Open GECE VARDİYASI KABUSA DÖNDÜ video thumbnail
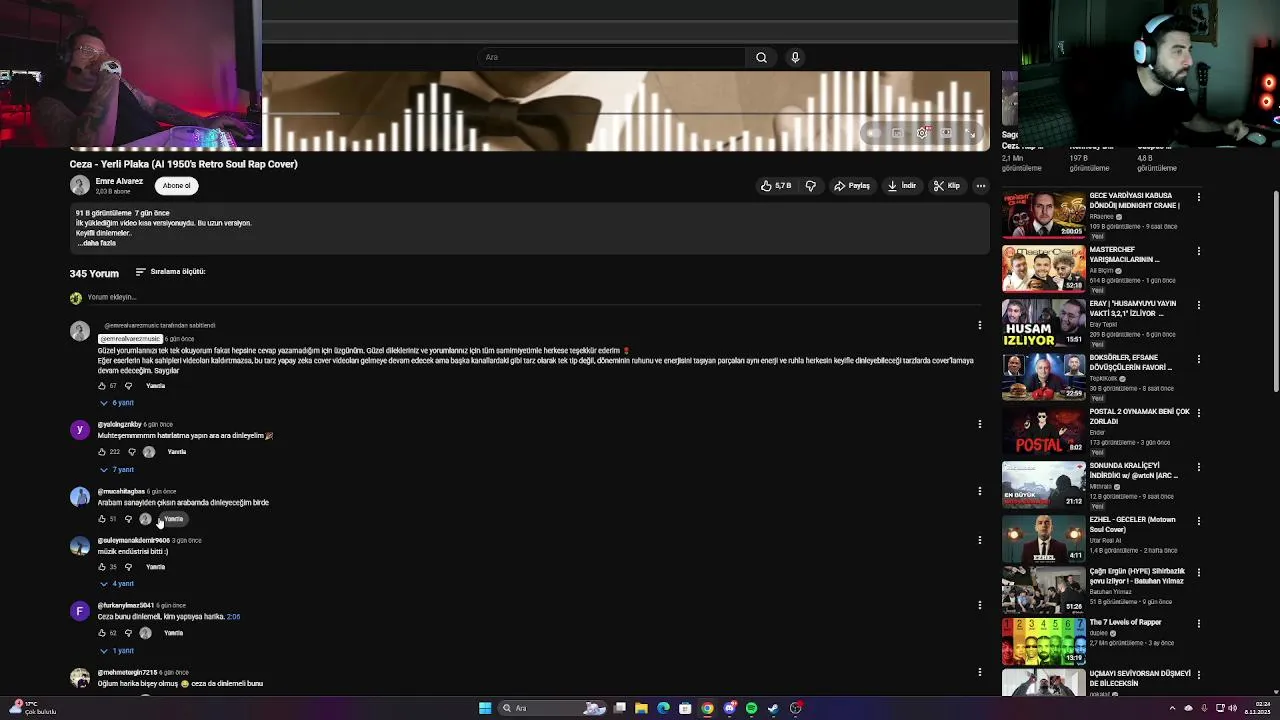 point(1044,215)
